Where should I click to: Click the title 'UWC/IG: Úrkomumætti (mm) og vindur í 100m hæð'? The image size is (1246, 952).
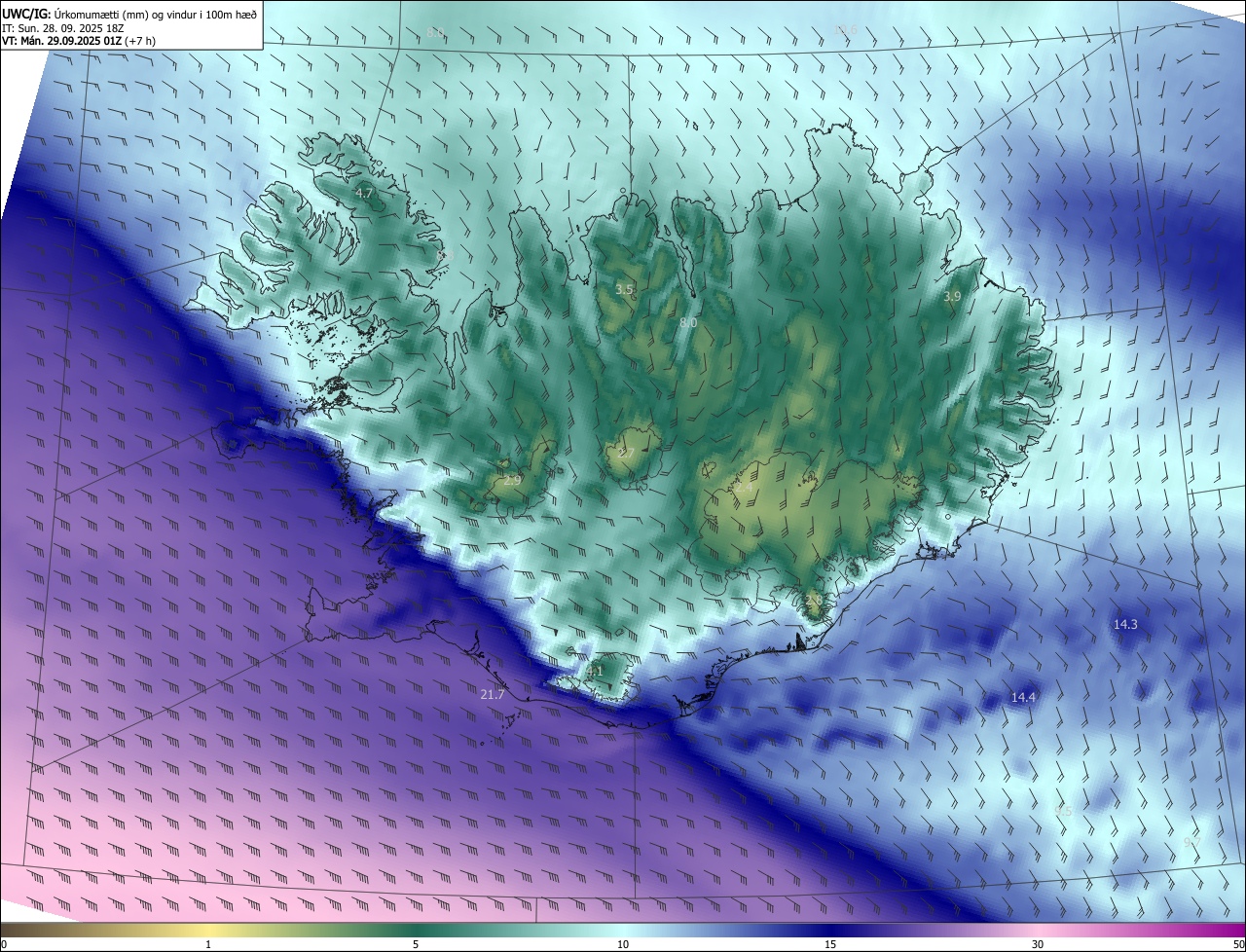click(x=130, y=14)
